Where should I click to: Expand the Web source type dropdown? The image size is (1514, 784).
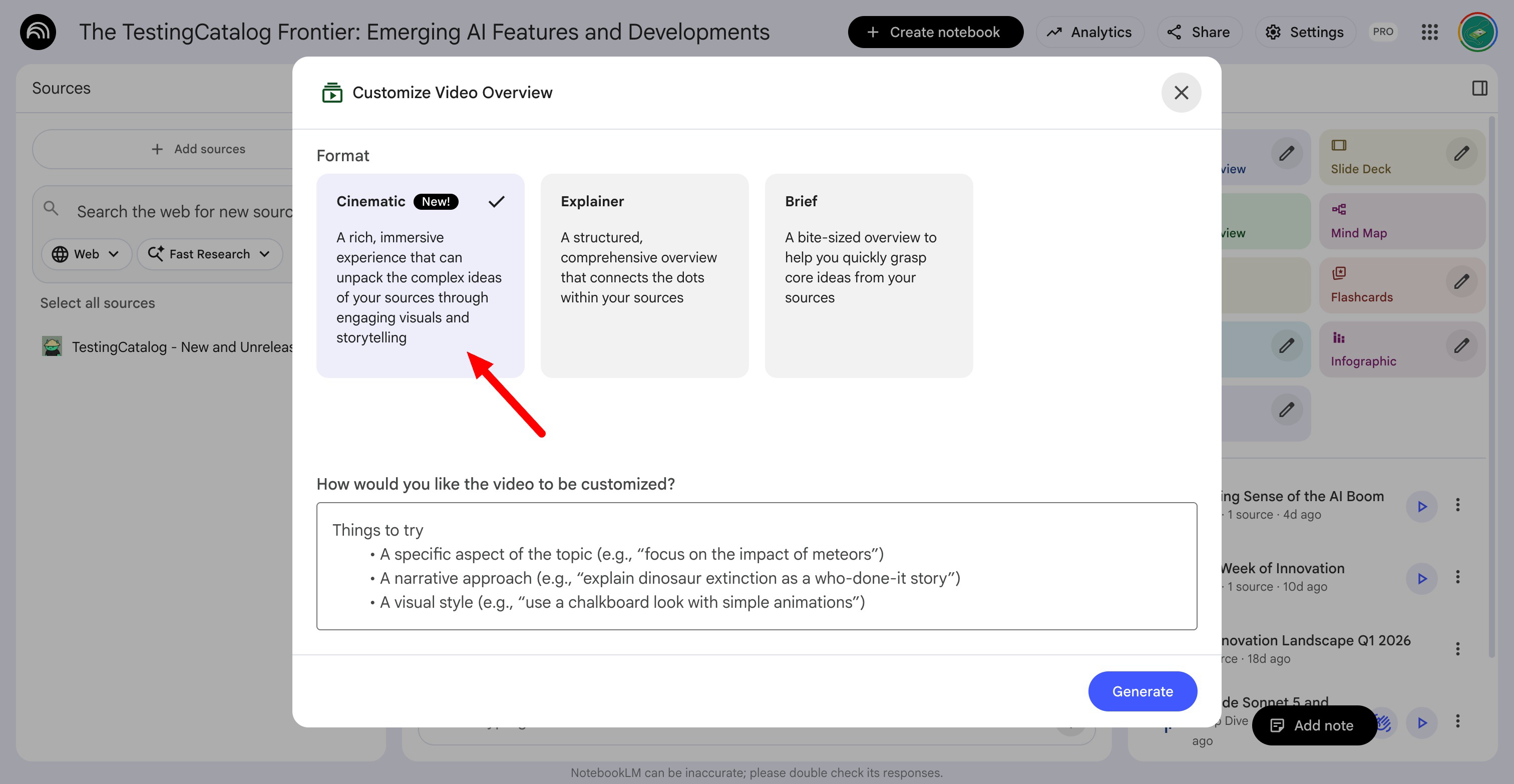(86, 254)
